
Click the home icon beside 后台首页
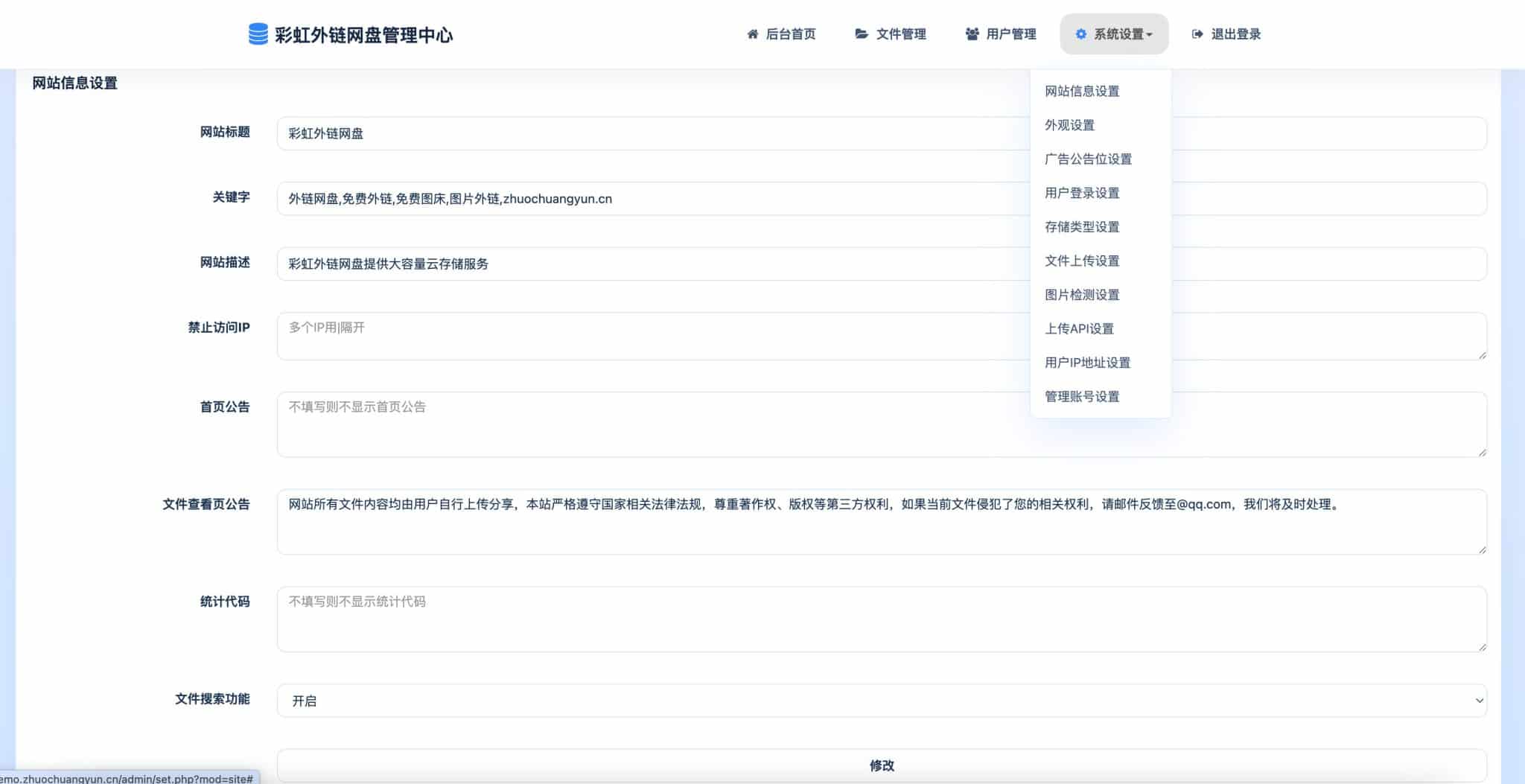(x=752, y=34)
